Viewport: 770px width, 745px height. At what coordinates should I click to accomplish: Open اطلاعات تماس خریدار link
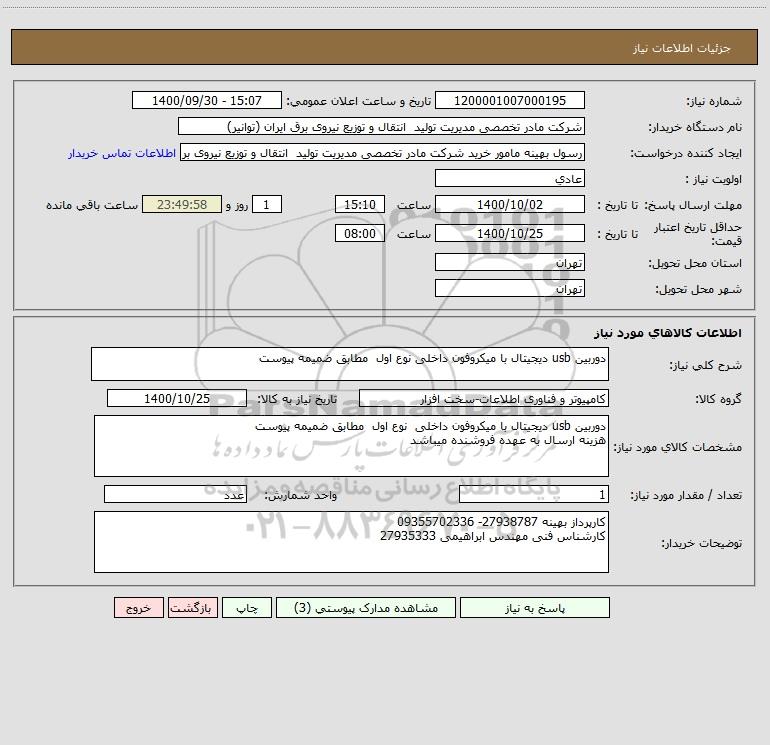[x=122, y=153]
